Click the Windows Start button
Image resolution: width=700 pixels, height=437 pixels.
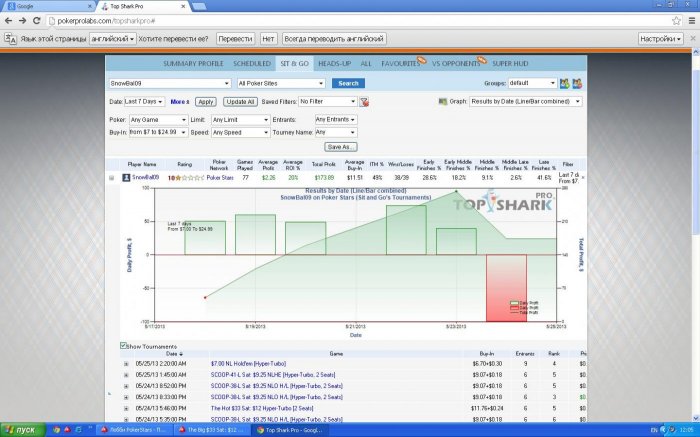(20, 429)
